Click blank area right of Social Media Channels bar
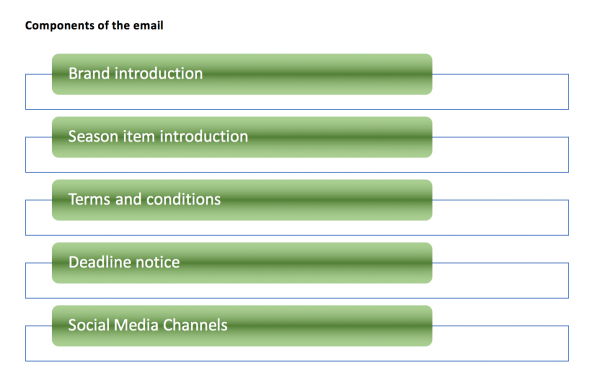Viewport: 600px width, 385px height. pyautogui.click(x=501, y=343)
